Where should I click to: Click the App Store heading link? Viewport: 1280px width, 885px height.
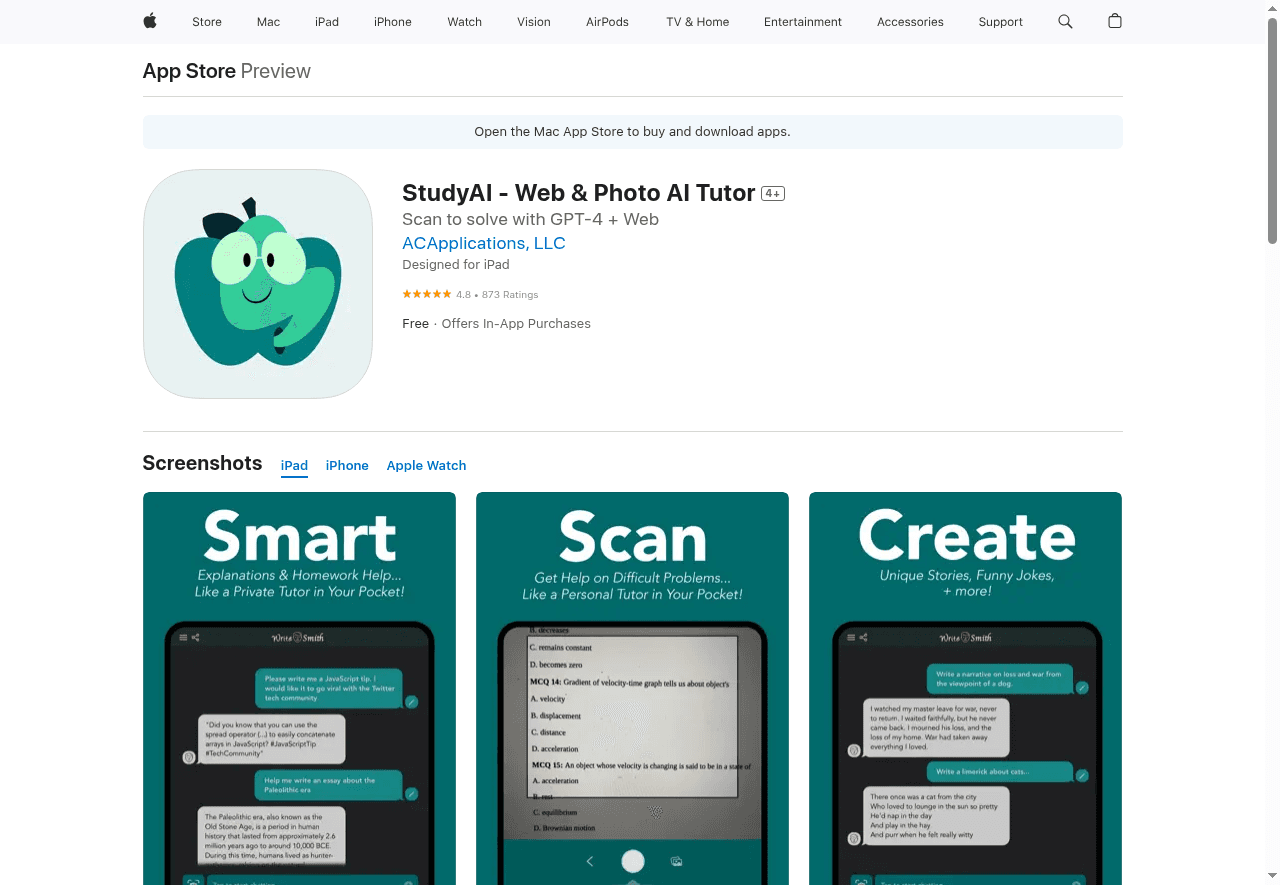[189, 71]
